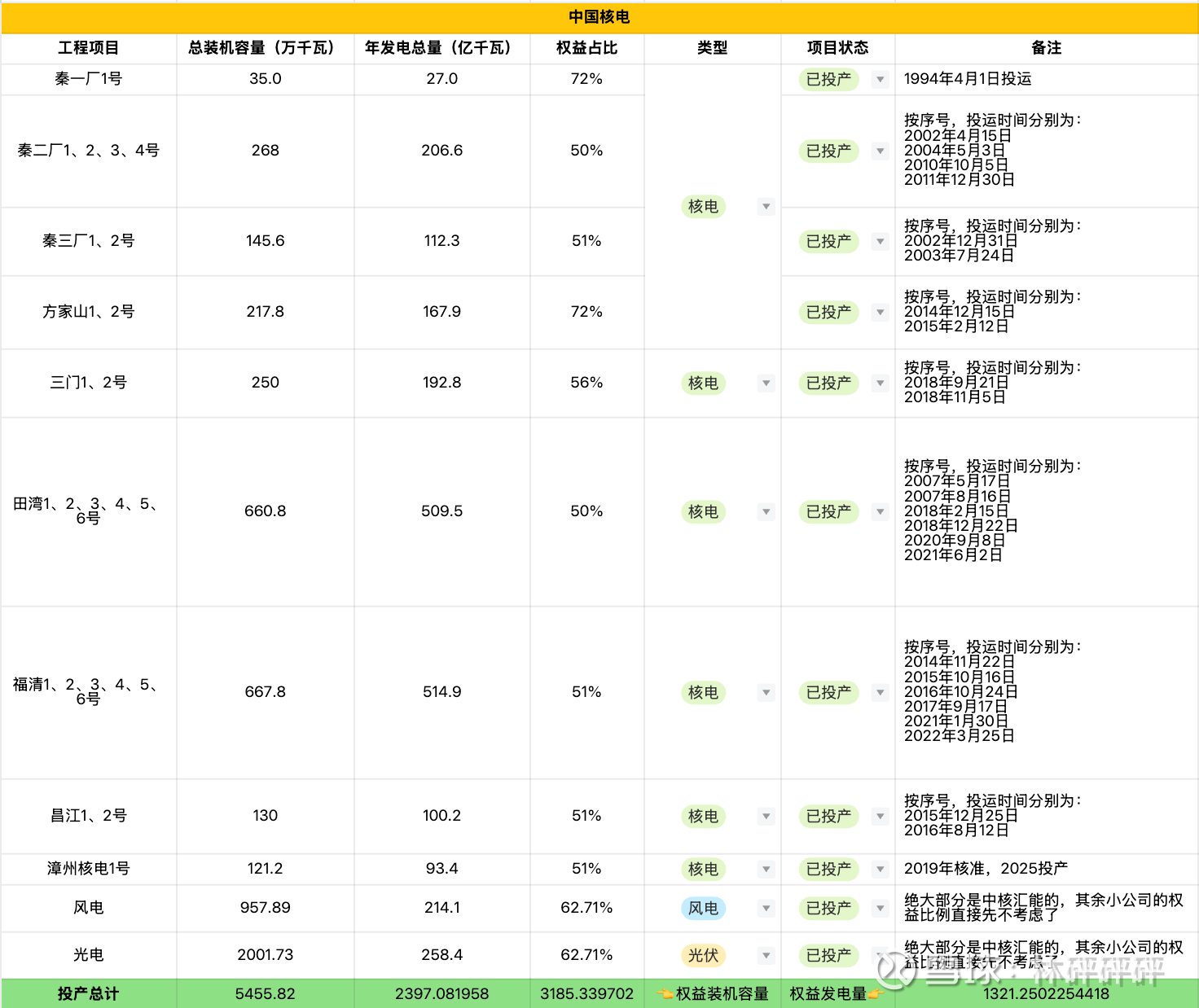The image size is (1199, 1008).
Task: Open the 核电 type dropdown arrow for the merged 秦一厂–方家山 rows
Action: click(766, 207)
